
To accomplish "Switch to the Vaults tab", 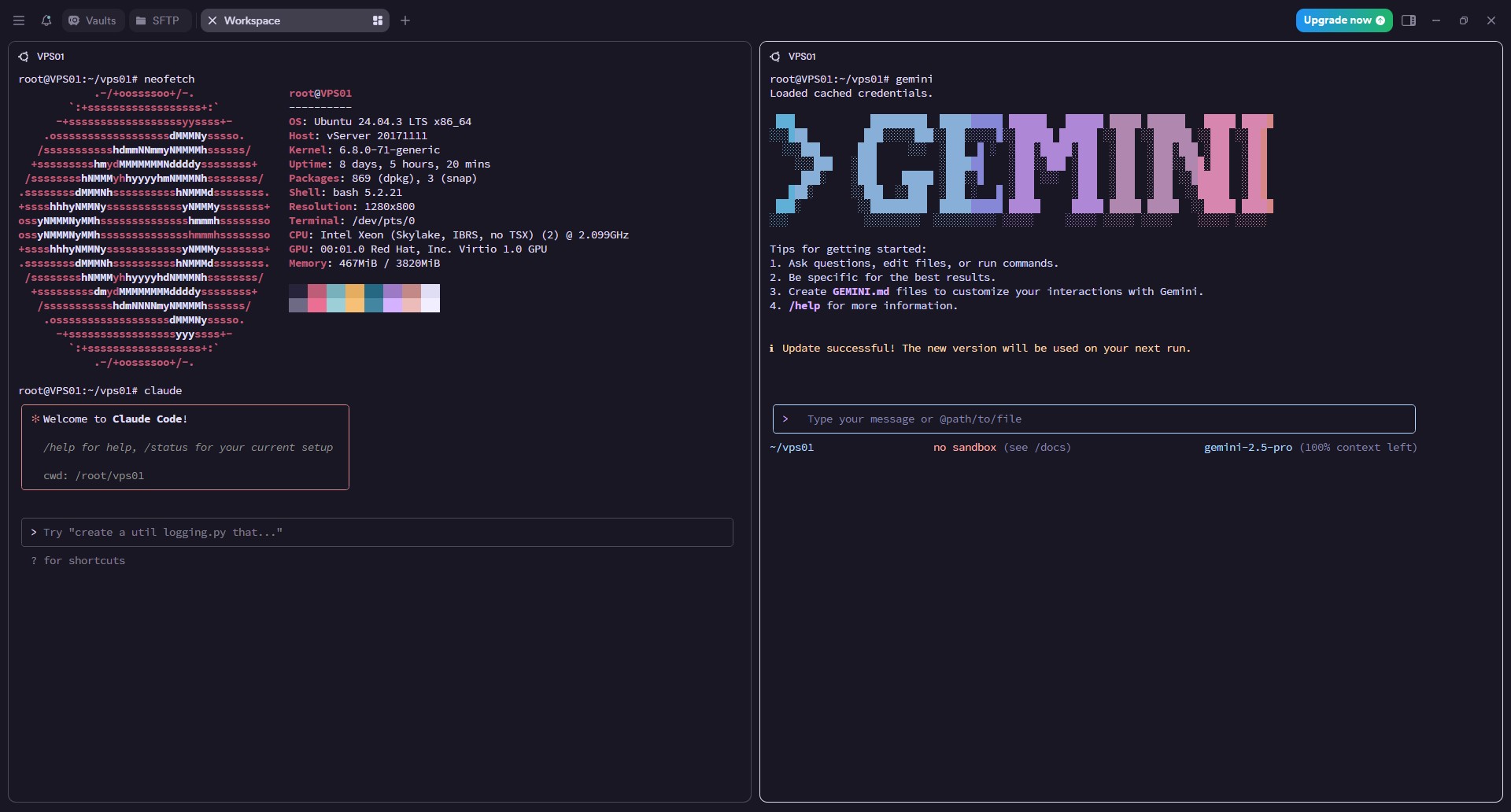I will pyautogui.click(x=93, y=20).
